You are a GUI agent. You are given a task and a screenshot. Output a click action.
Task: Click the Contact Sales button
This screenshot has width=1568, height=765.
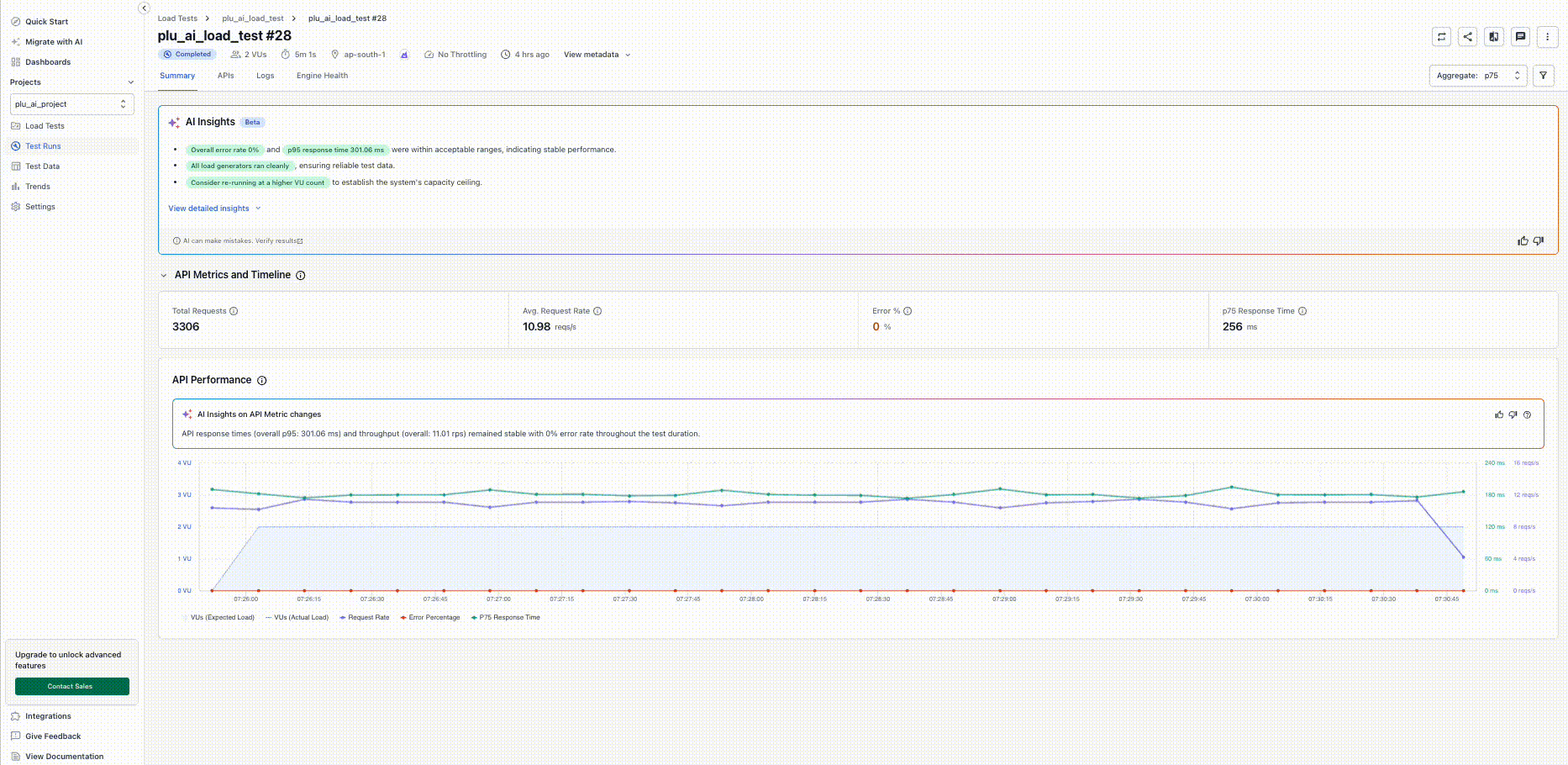coord(72,687)
